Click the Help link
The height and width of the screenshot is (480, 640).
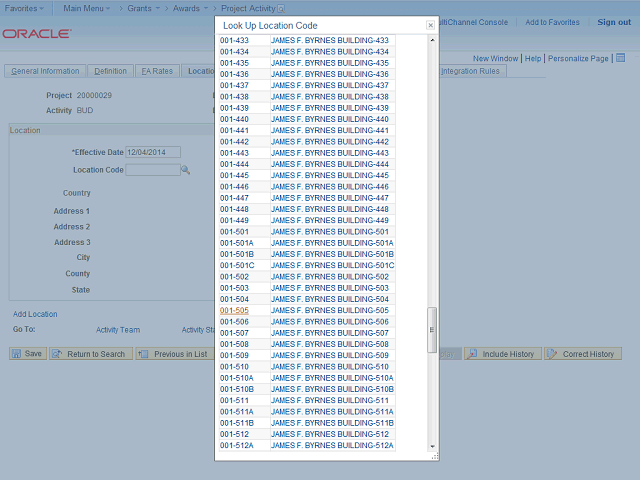pos(533,58)
